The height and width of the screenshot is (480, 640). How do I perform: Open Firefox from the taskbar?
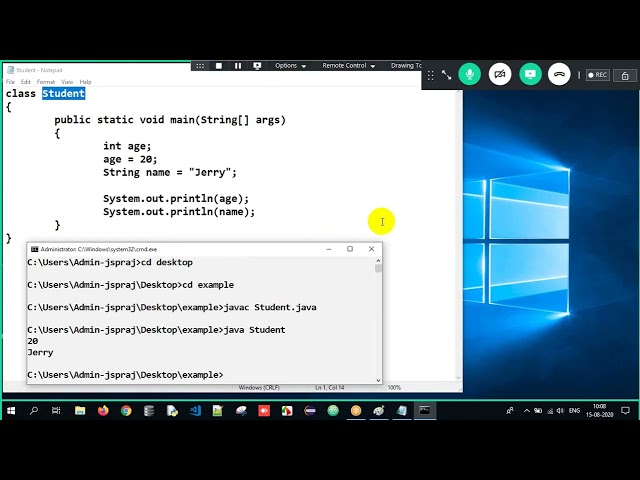click(103, 411)
